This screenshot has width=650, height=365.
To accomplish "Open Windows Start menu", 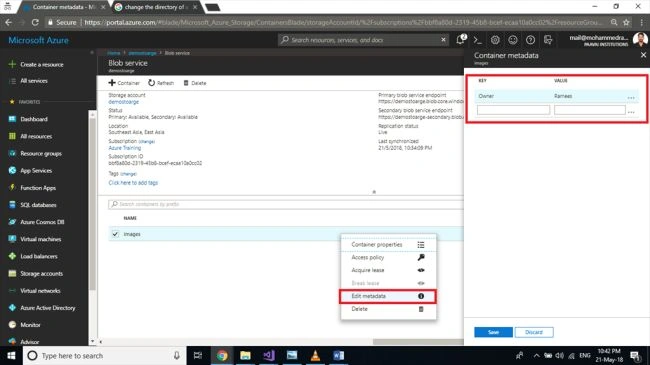I will click(x=11, y=355).
